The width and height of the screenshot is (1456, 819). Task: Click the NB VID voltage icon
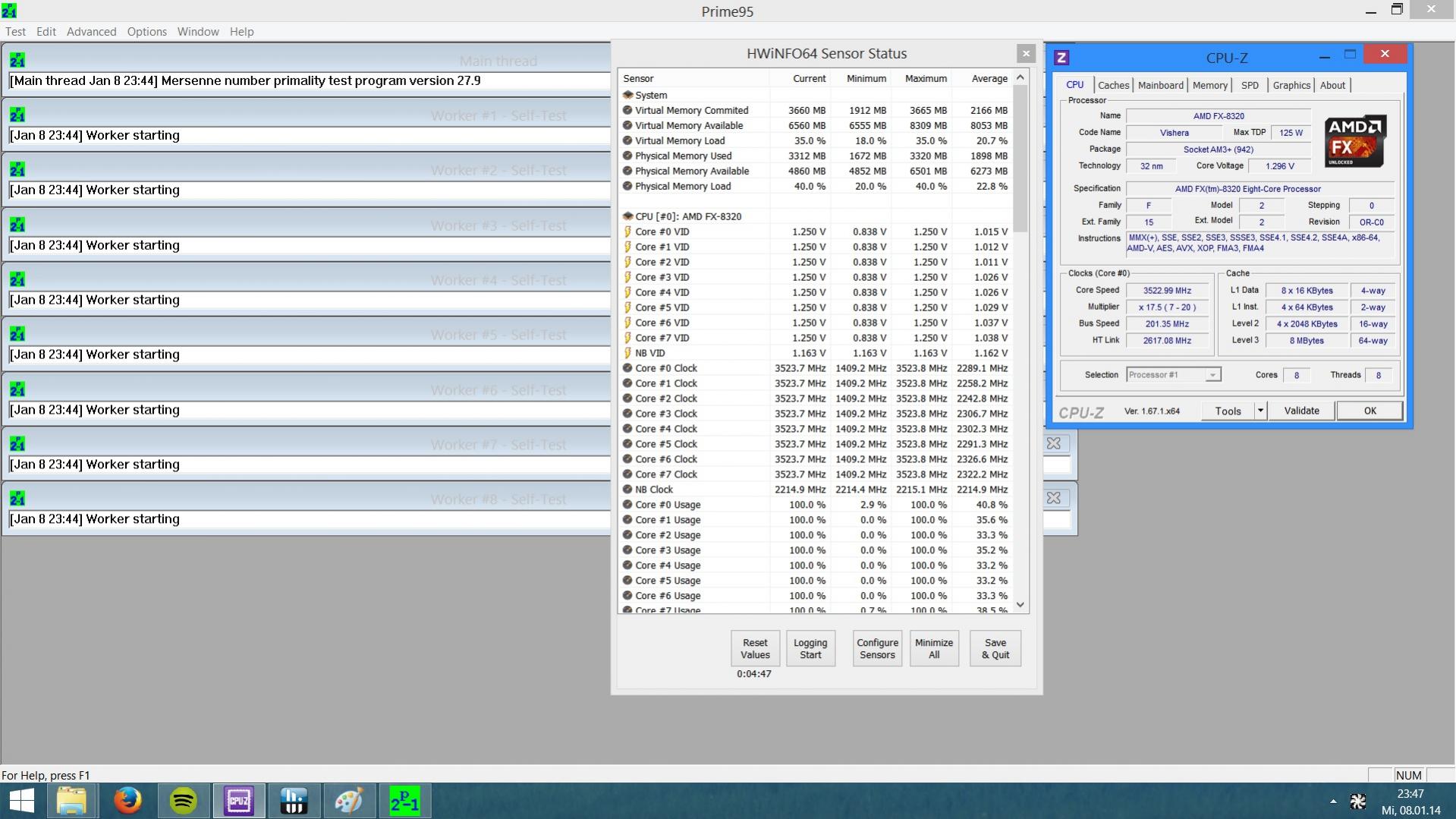tap(627, 353)
